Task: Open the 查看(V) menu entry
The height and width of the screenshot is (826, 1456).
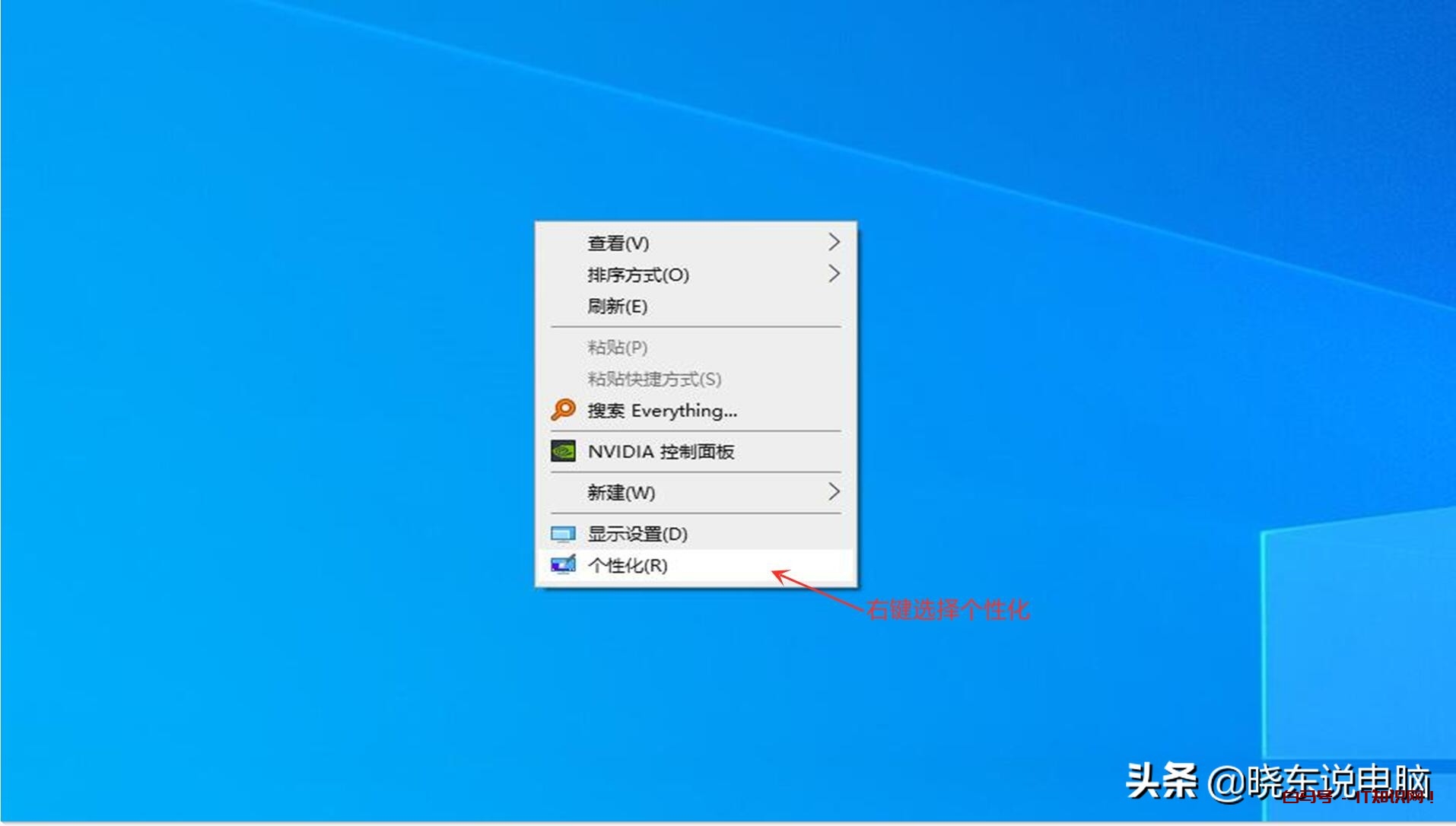Action: pos(618,243)
